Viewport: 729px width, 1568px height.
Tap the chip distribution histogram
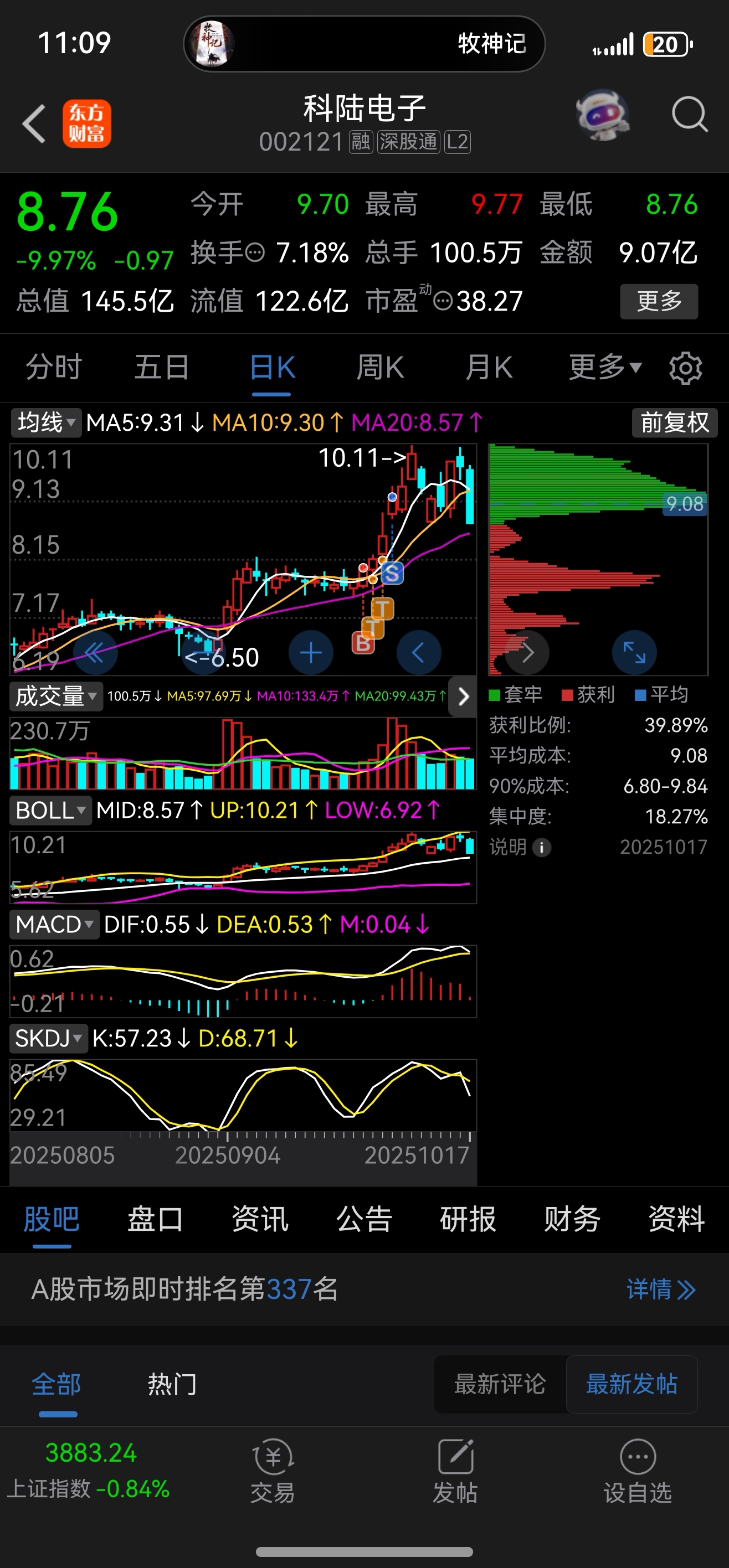click(x=598, y=559)
